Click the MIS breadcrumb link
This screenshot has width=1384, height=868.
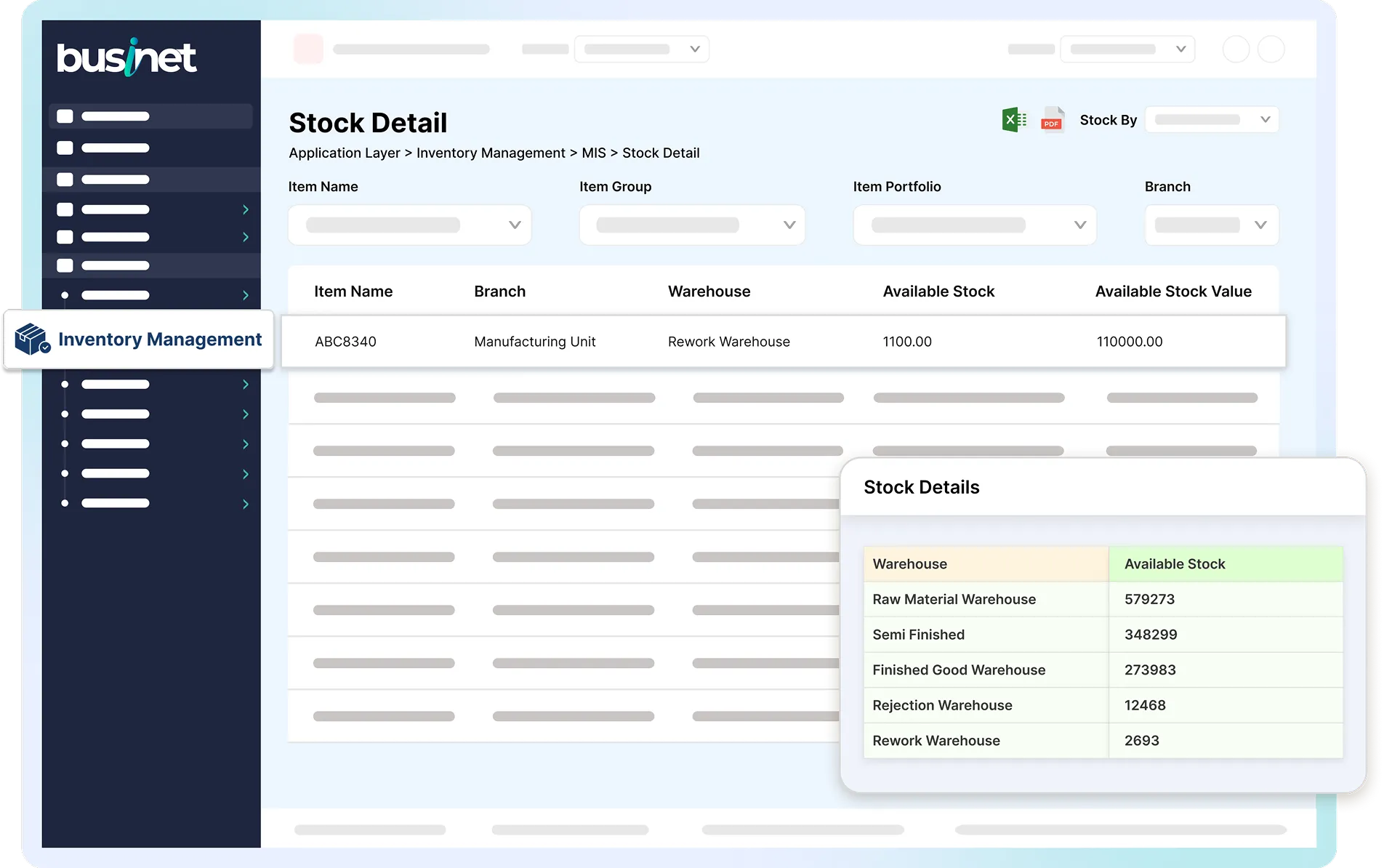click(x=593, y=153)
